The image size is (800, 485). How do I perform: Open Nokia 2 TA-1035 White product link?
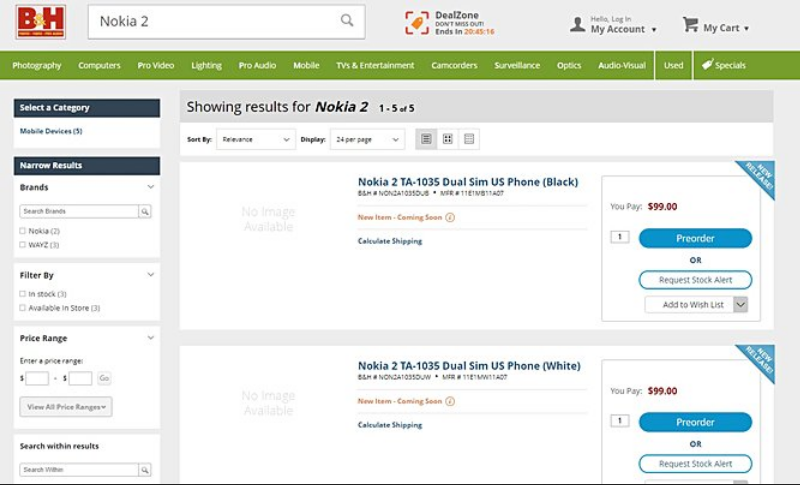point(469,366)
